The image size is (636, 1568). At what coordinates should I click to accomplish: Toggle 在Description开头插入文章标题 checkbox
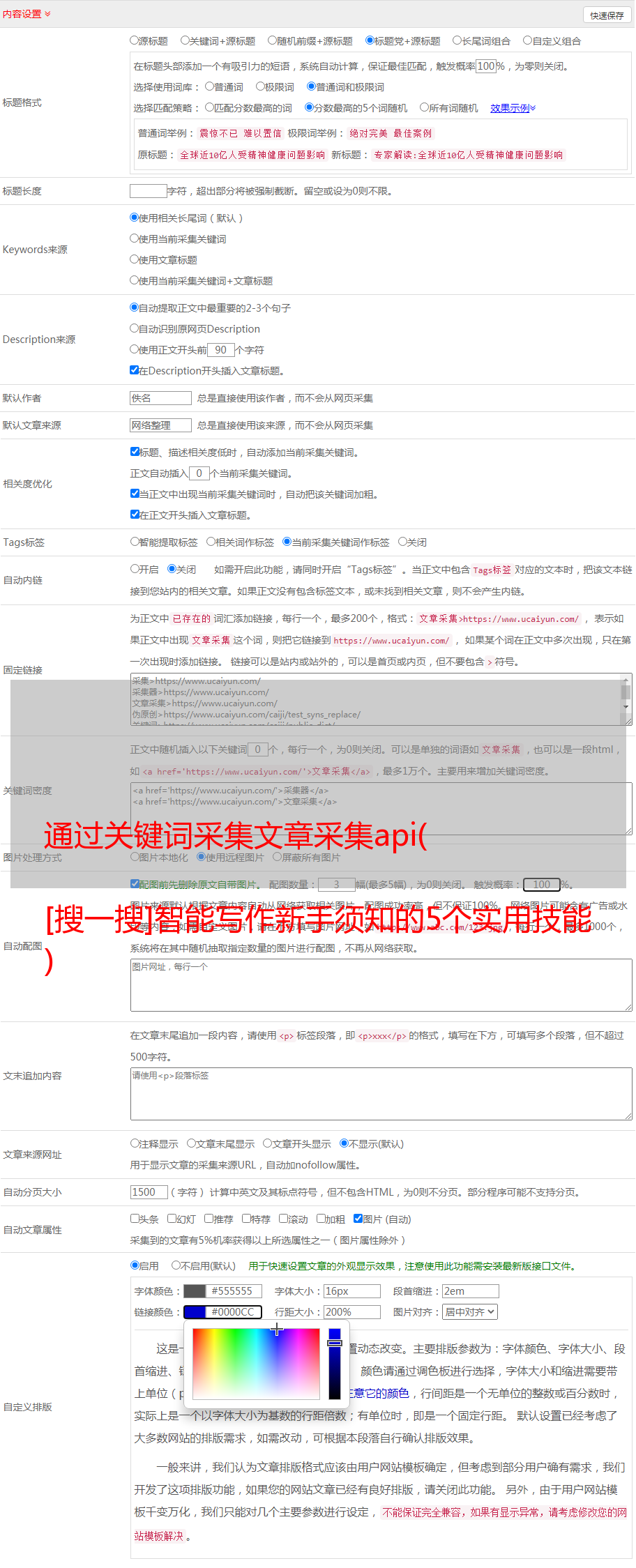(x=134, y=370)
